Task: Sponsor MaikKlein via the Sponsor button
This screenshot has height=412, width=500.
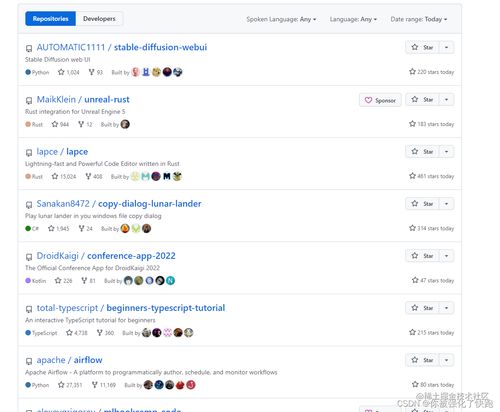Action: pos(380,100)
